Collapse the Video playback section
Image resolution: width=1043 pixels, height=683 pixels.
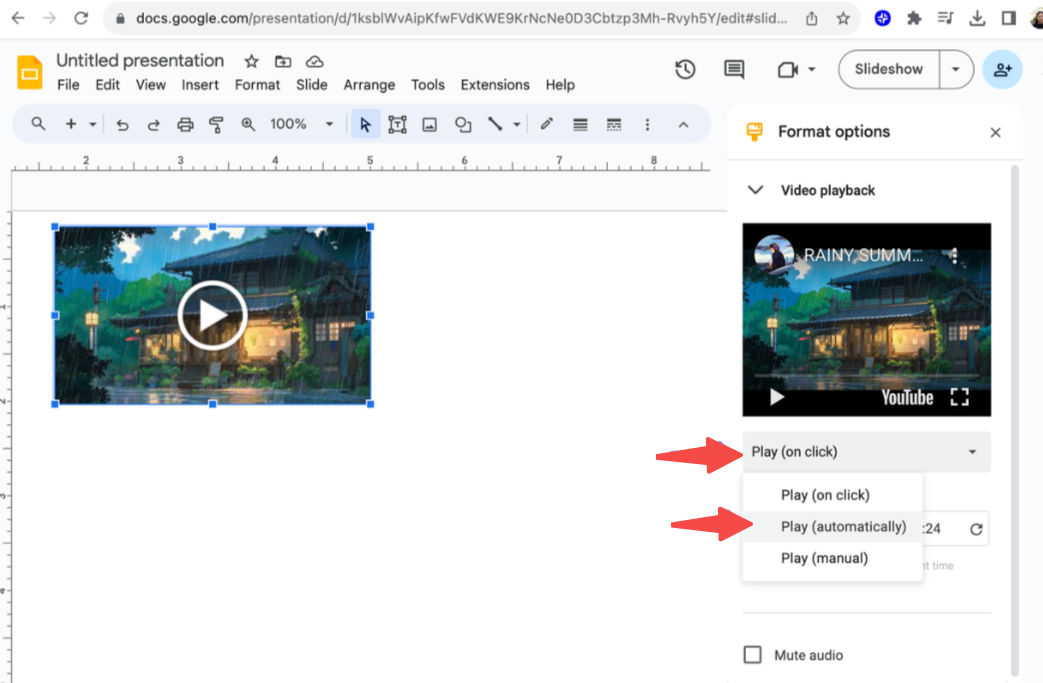[x=756, y=190]
